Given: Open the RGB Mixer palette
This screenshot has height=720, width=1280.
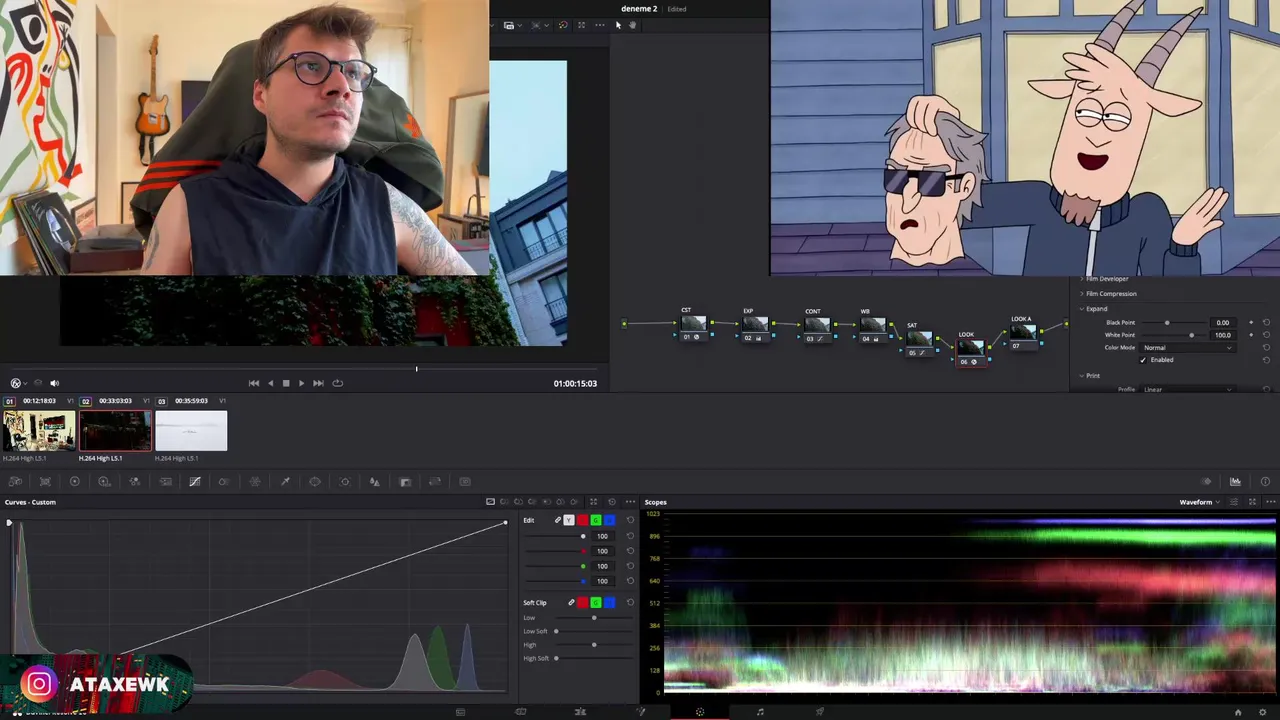Looking at the screenshot, I should (135, 482).
